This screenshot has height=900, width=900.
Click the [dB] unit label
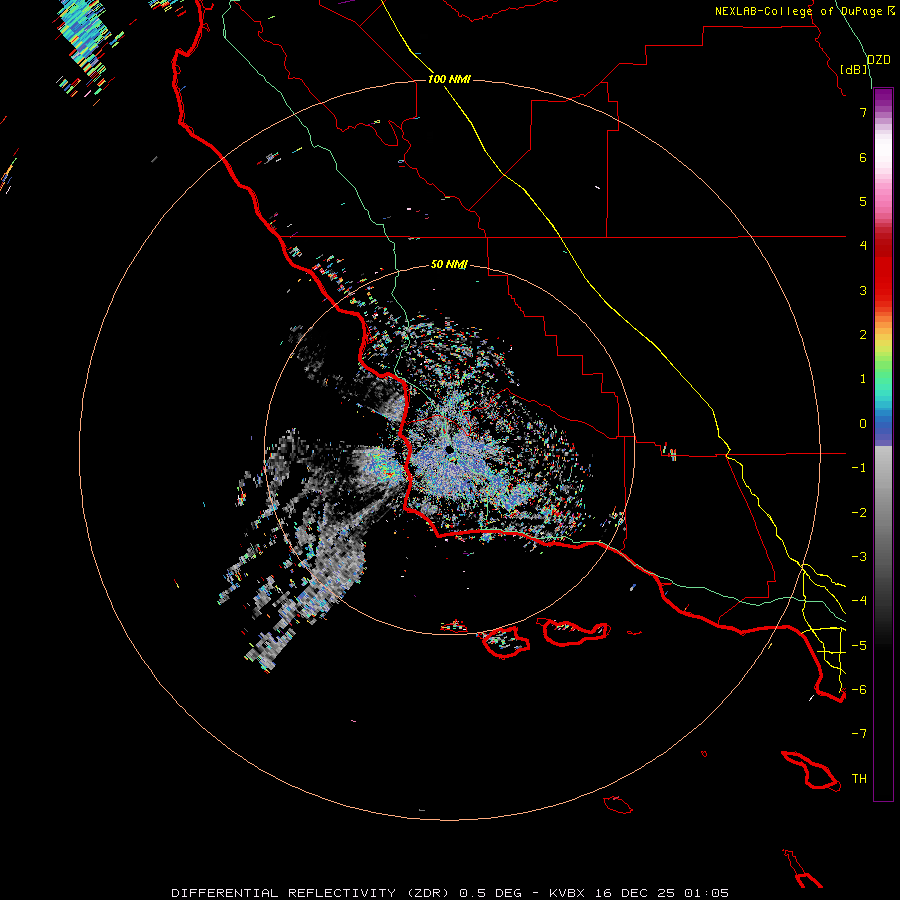coord(854,69)
